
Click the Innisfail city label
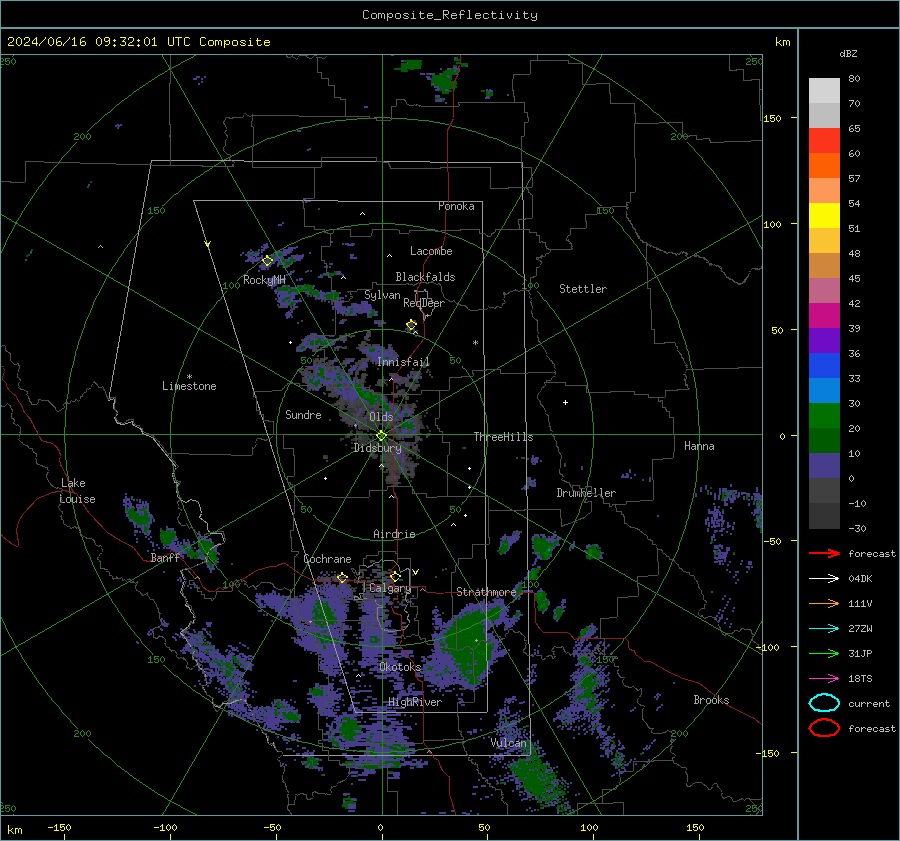(x=403, y=362)
